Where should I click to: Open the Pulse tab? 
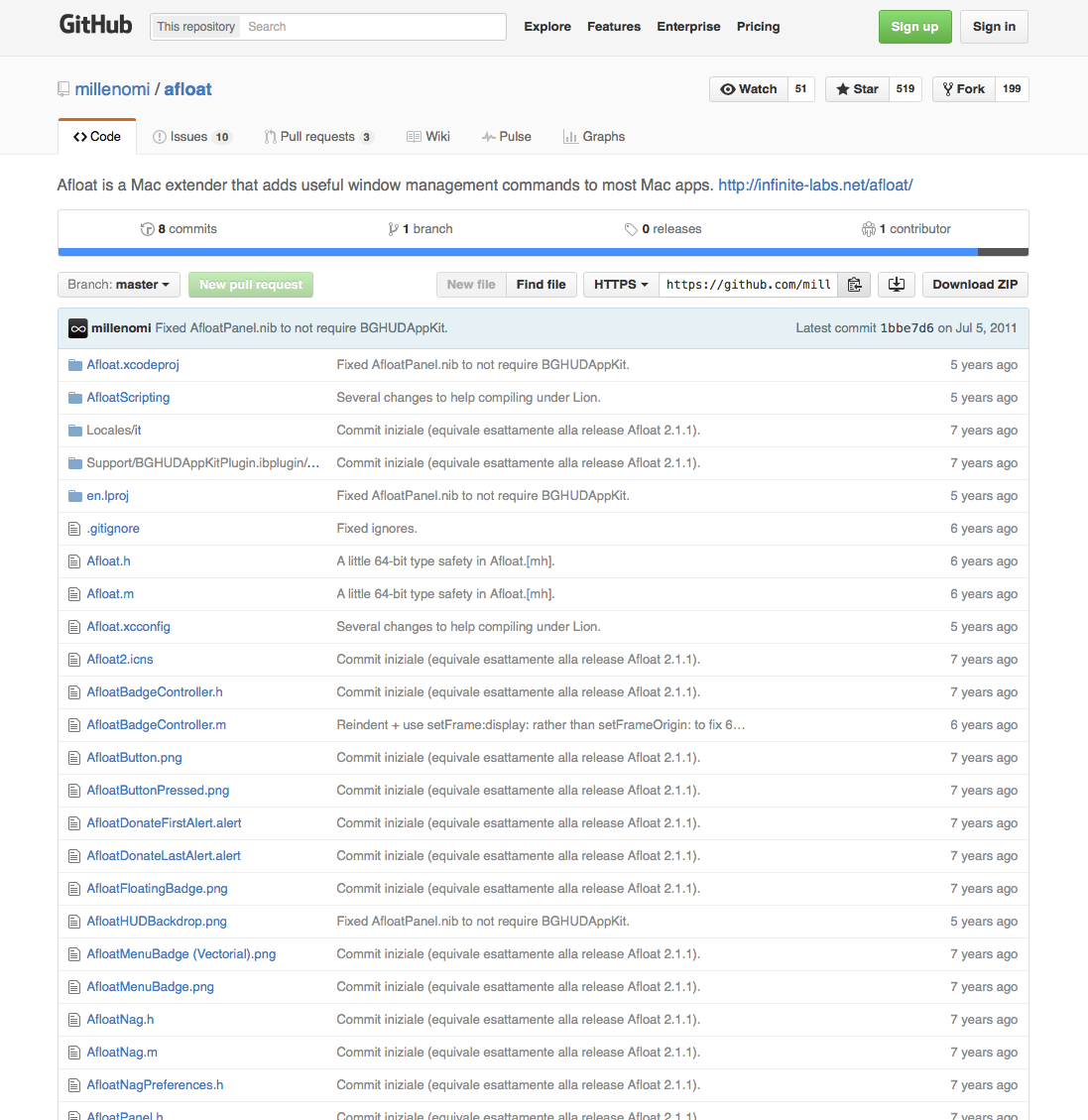tap(506, 137)
